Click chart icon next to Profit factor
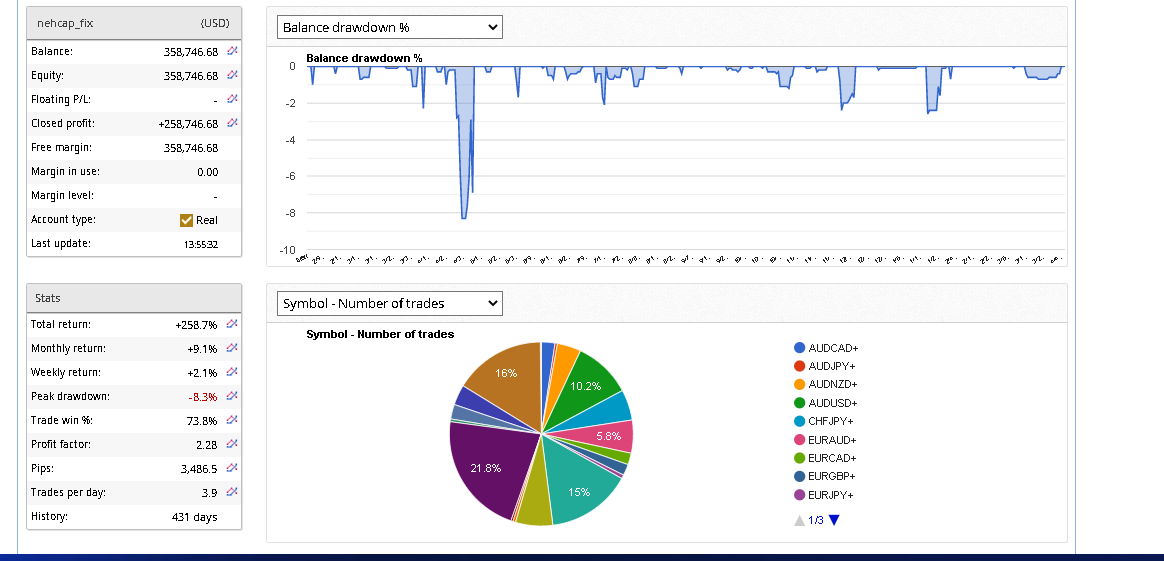This screenshot has width=1164, height=561. [x=232, y=444]
